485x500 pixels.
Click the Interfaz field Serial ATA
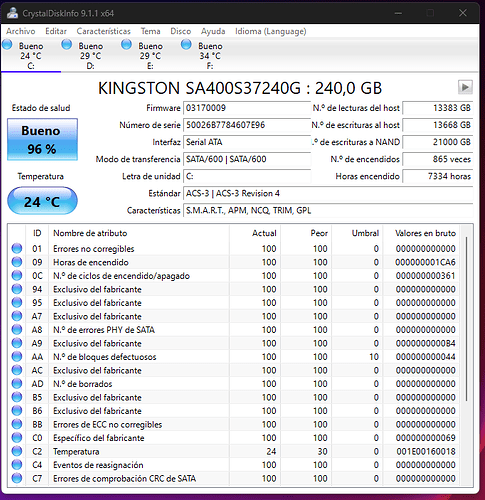pyautogui.click(x=247, y=142)
